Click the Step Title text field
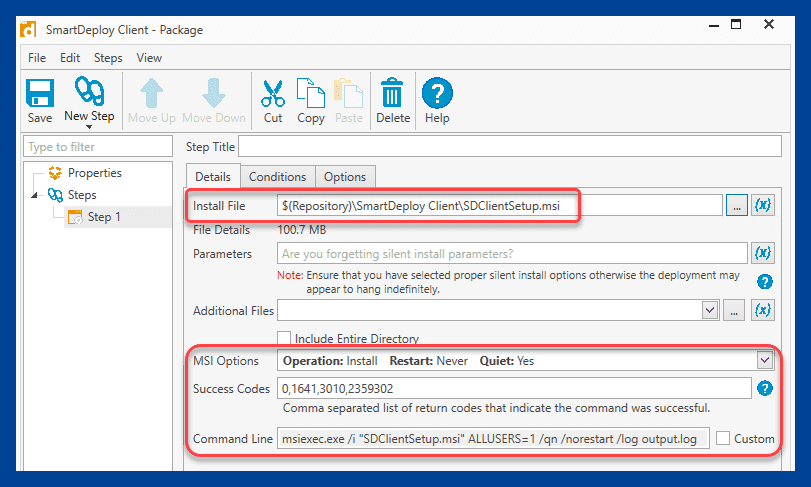 (509, 146)
